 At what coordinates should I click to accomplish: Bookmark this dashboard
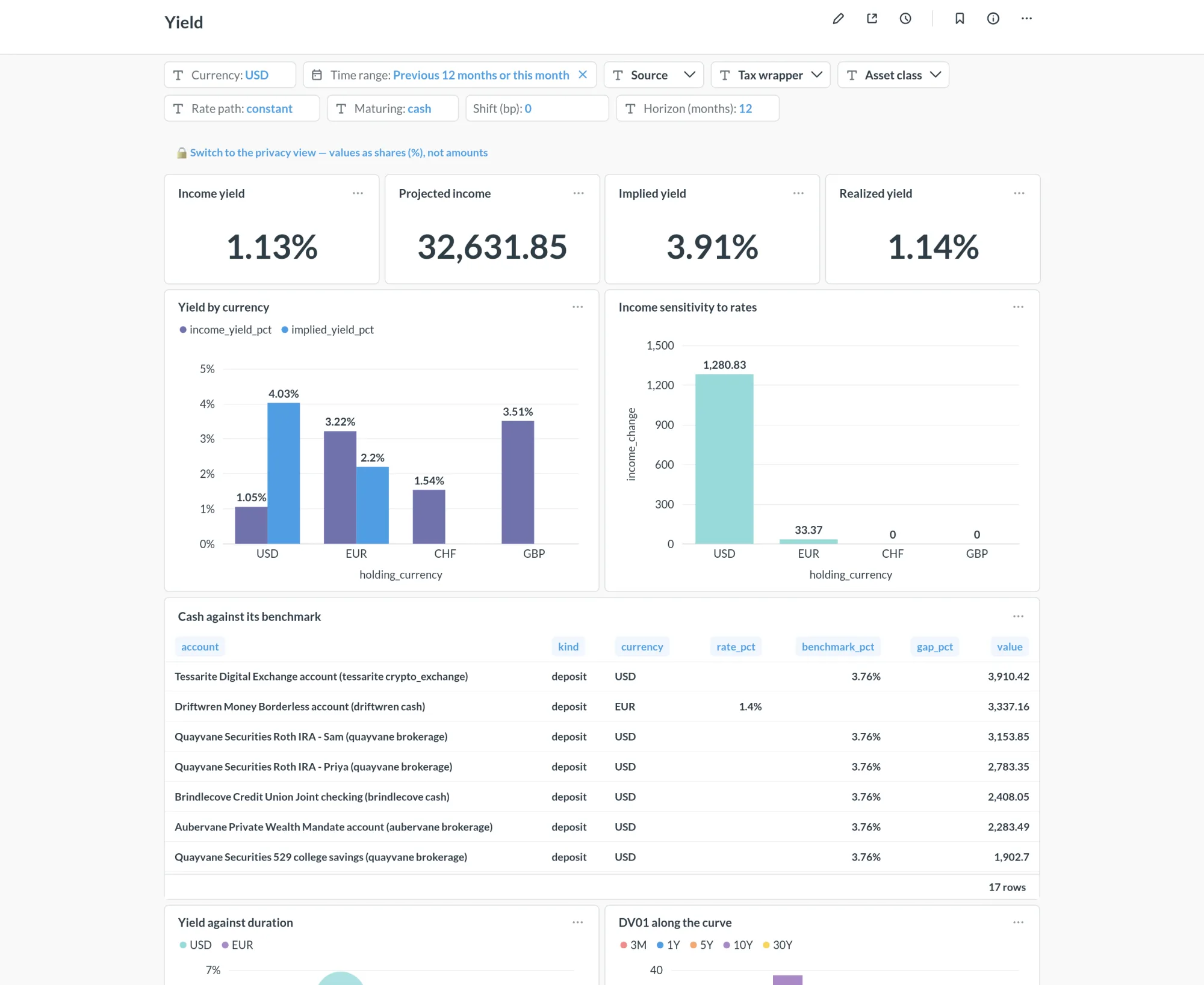click(x=960, y=19)
